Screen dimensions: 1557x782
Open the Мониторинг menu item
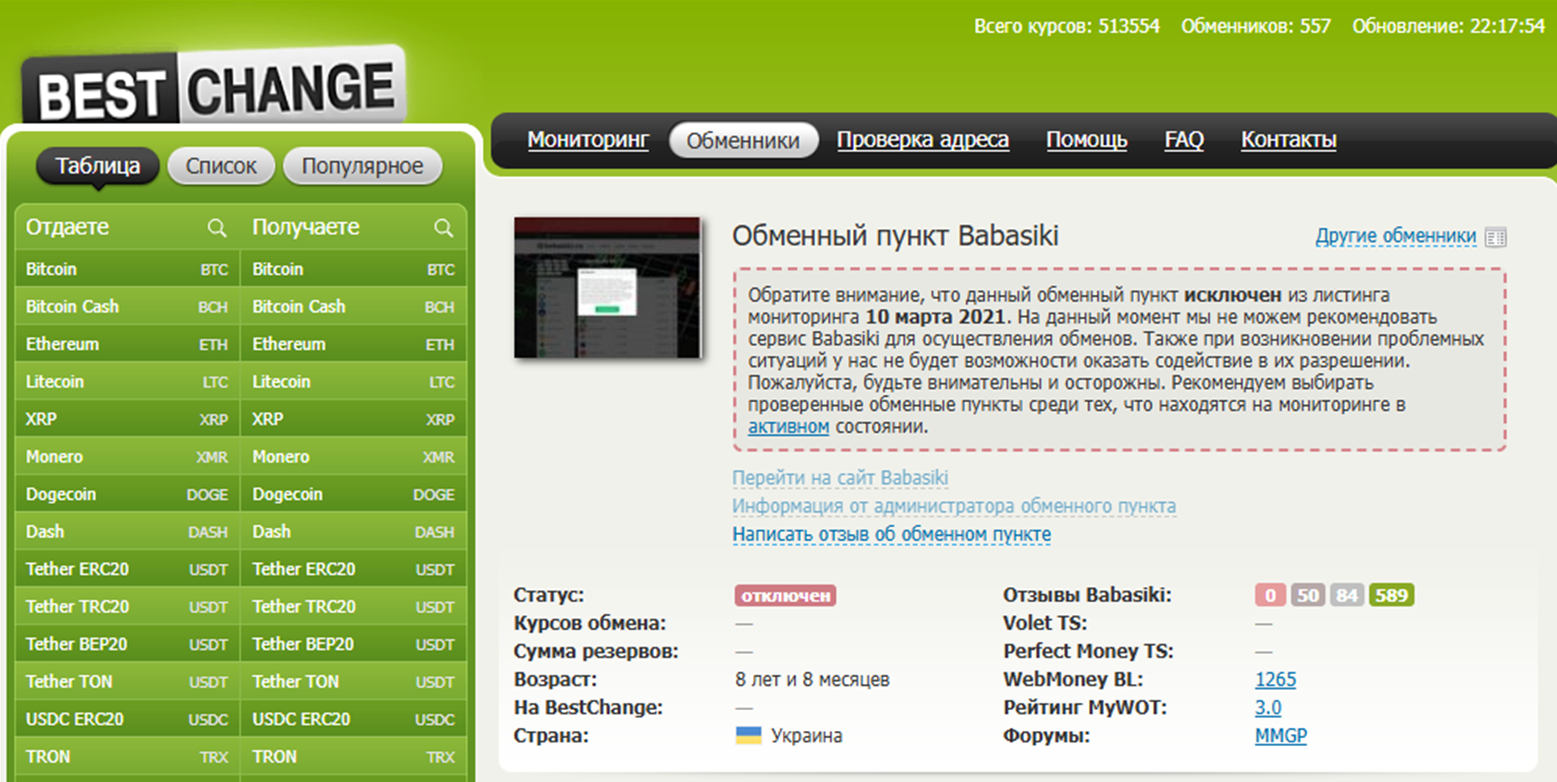(x=588, y=140)
